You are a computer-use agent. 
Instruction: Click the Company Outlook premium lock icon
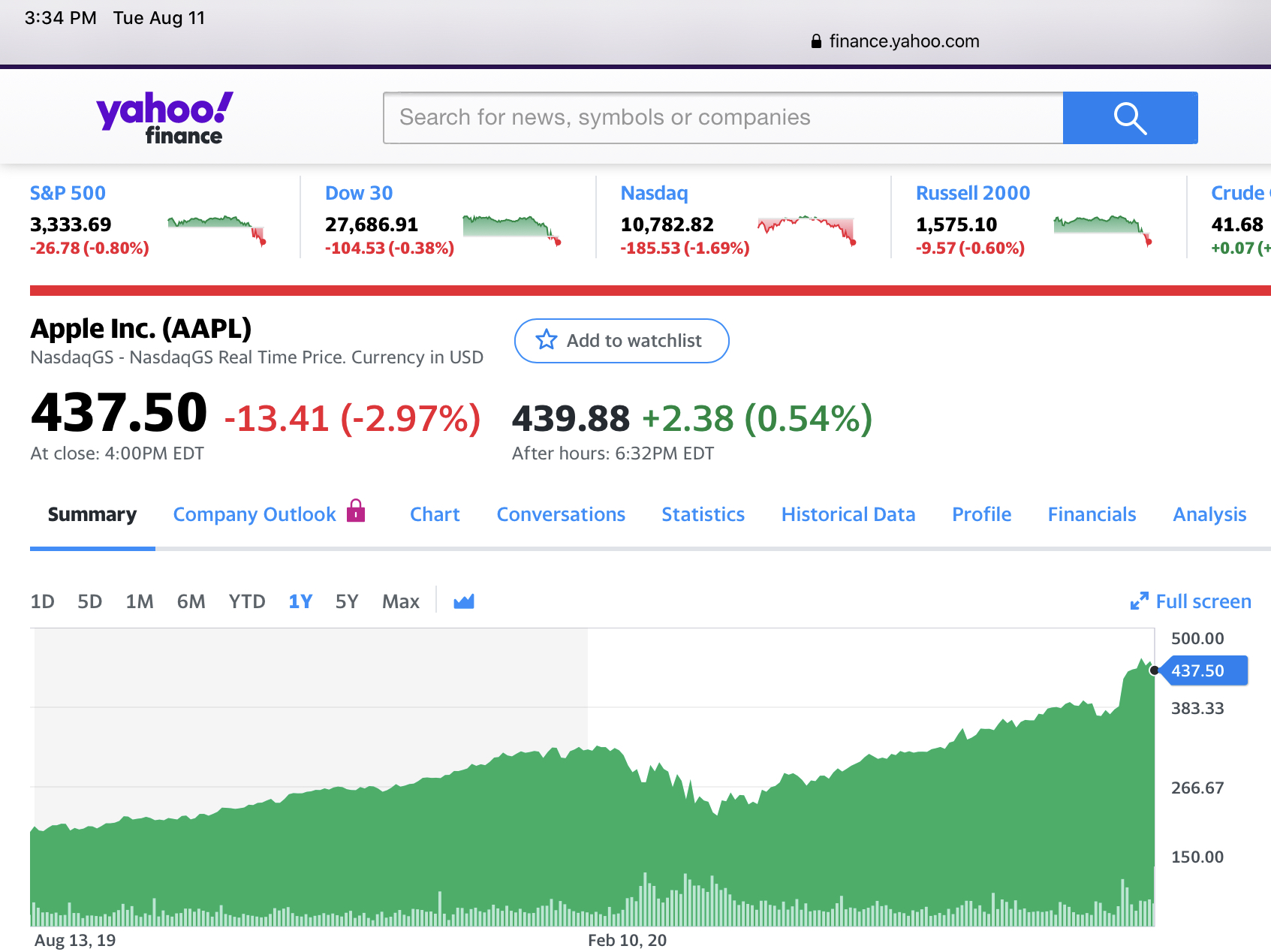pyautogui.click(x=356, y=511)
